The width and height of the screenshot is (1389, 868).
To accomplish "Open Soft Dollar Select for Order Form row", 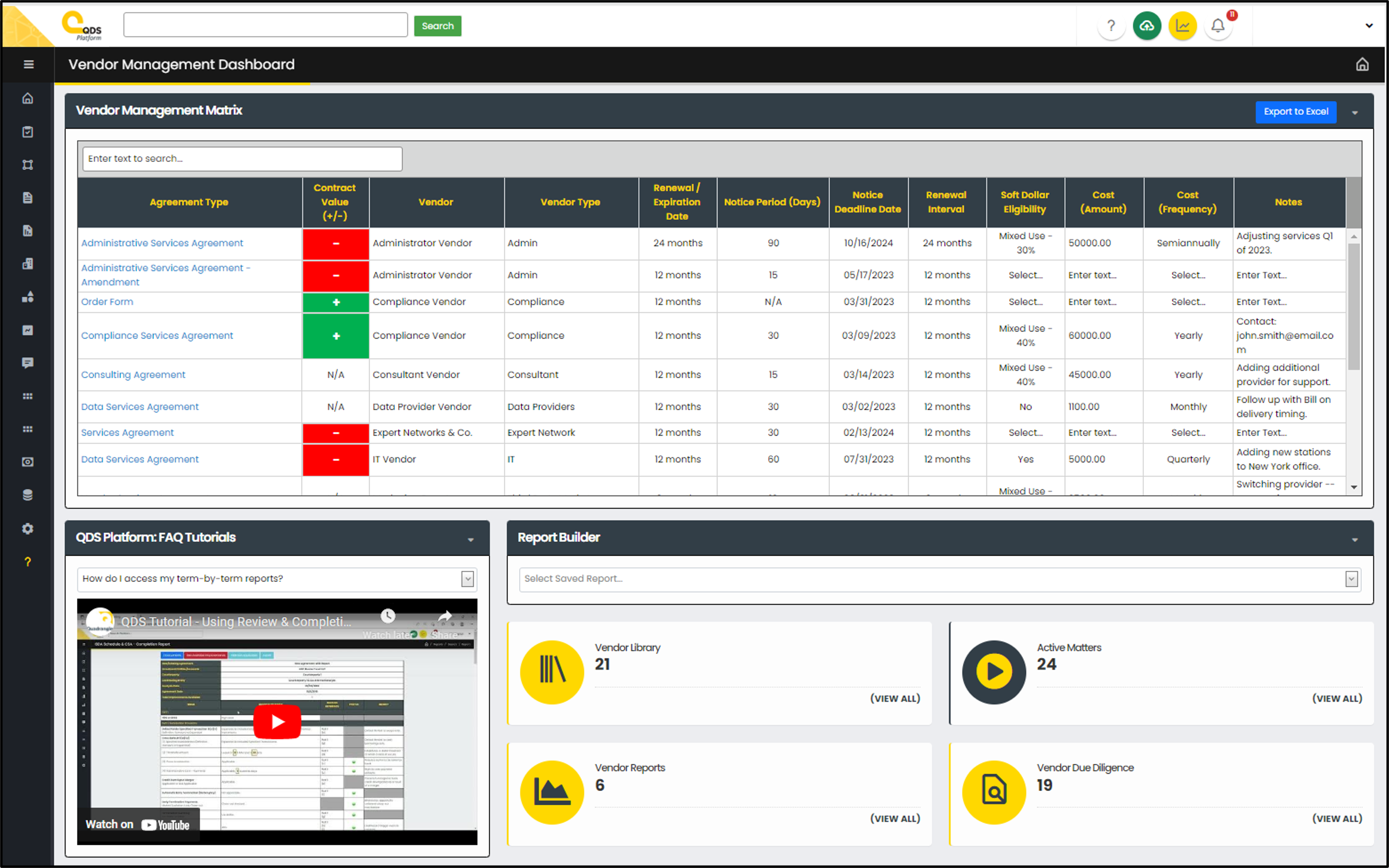I will (1025, 302).
